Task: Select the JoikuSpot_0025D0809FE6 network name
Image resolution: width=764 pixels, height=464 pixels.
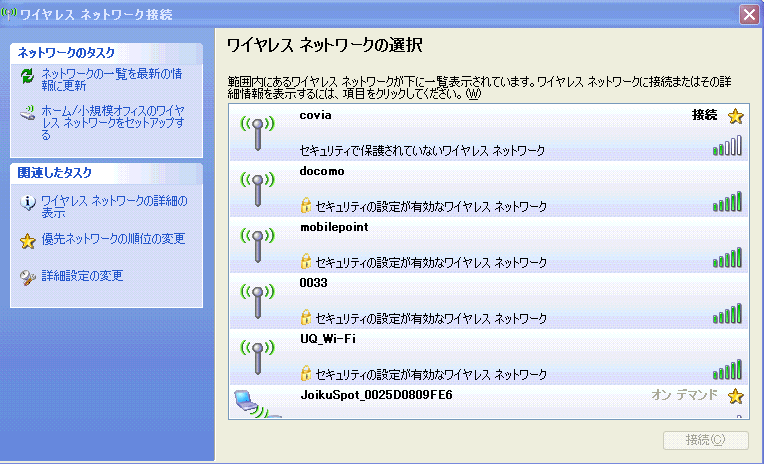Action: pos(376,395)
